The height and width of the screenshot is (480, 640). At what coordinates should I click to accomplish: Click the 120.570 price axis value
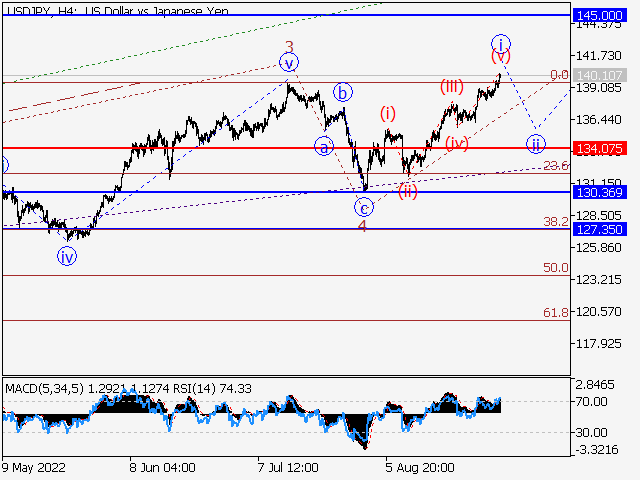pos(598,312)
